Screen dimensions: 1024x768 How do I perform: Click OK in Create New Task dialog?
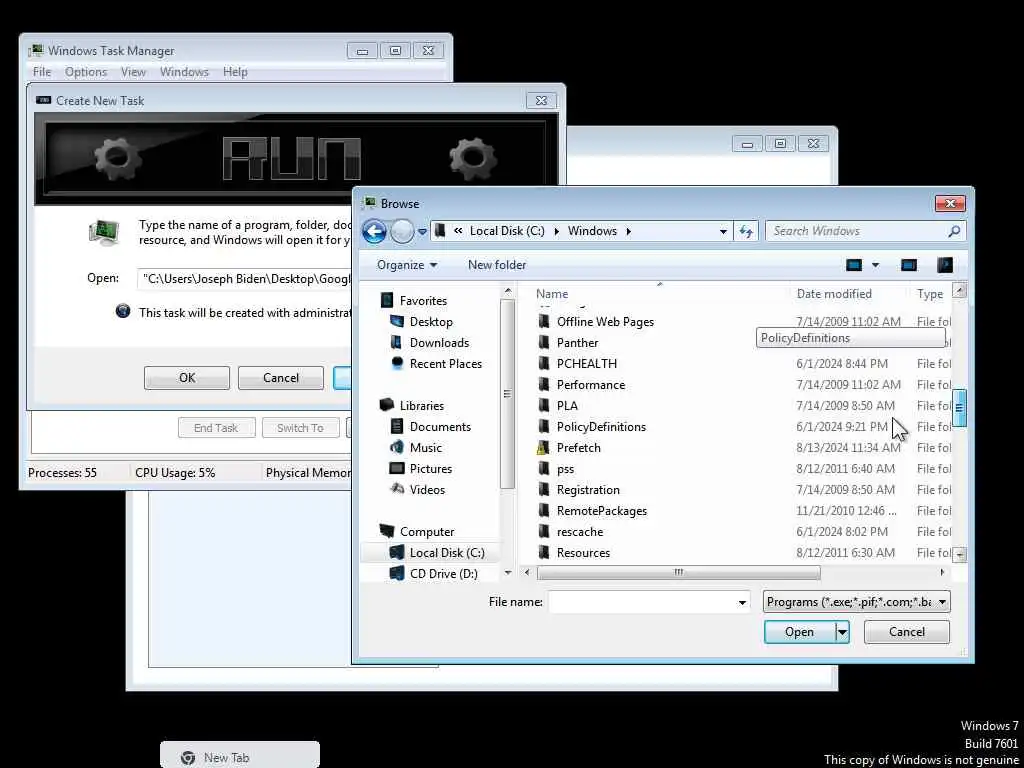click(187, 378)
